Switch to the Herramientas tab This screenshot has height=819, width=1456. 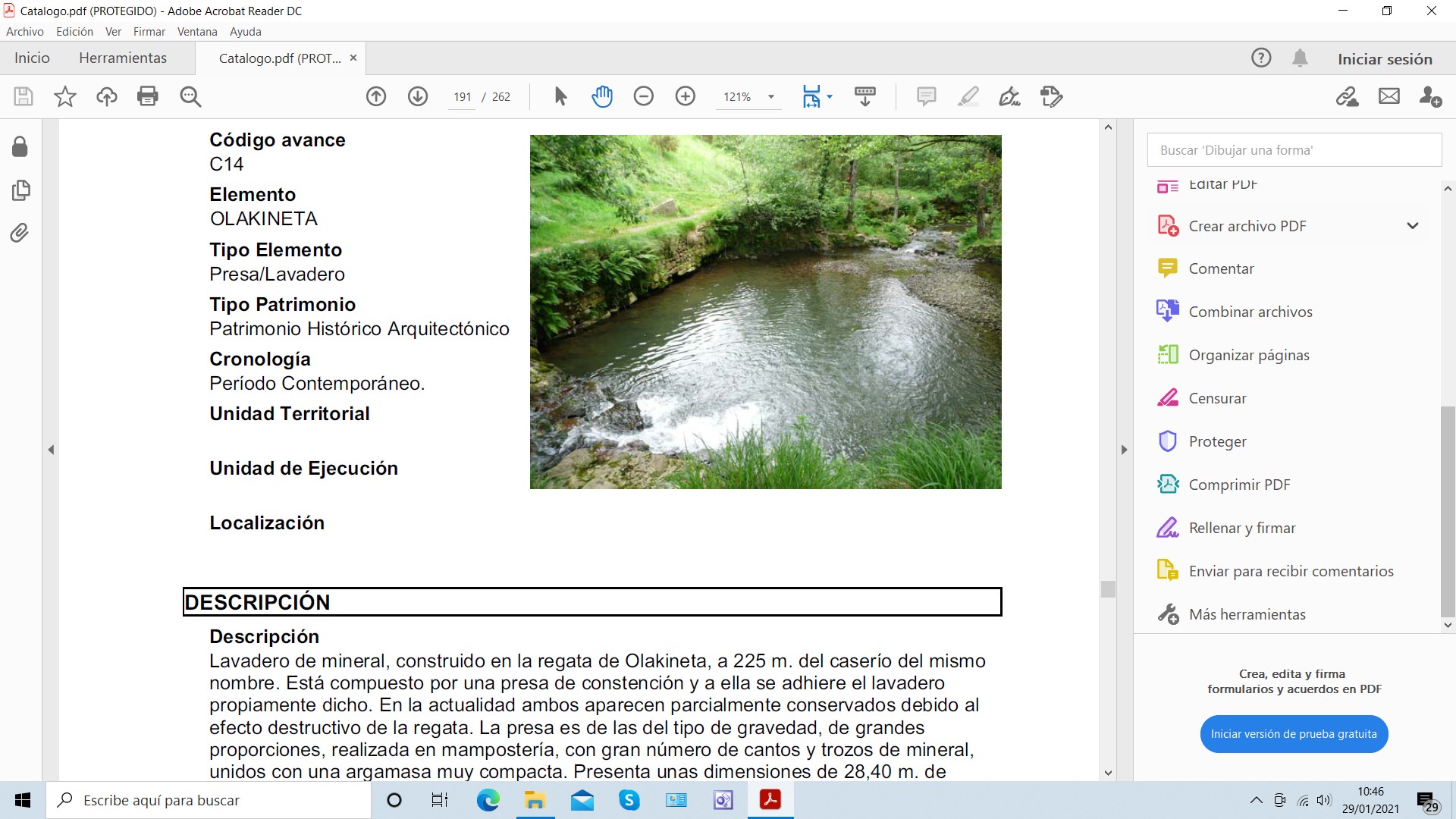(123, 58)
